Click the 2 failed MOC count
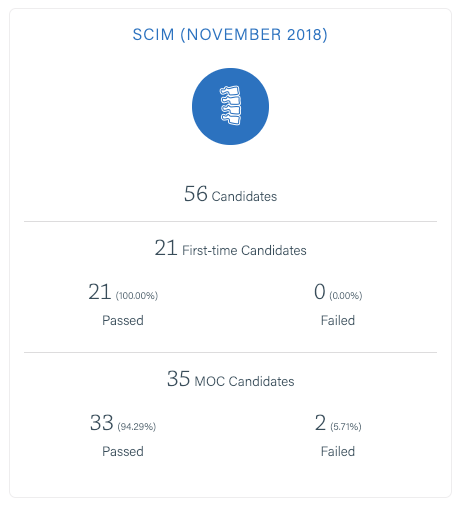 pyautogui.click(x=320, y=423)
